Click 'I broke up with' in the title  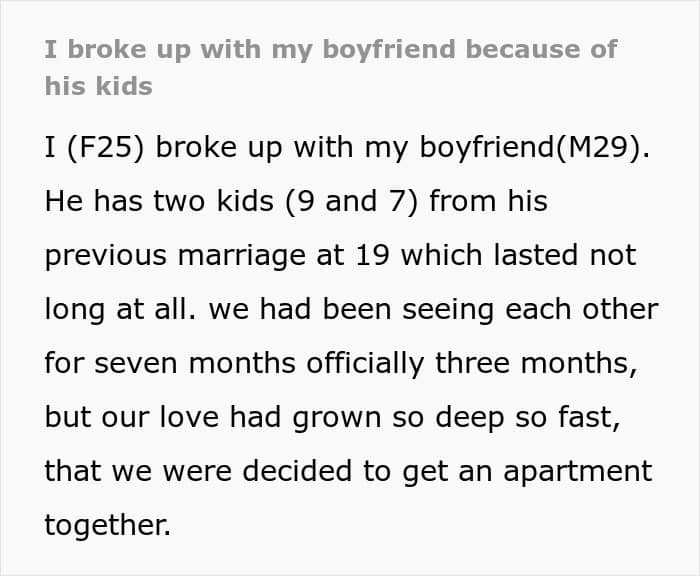tap(153, 50)
